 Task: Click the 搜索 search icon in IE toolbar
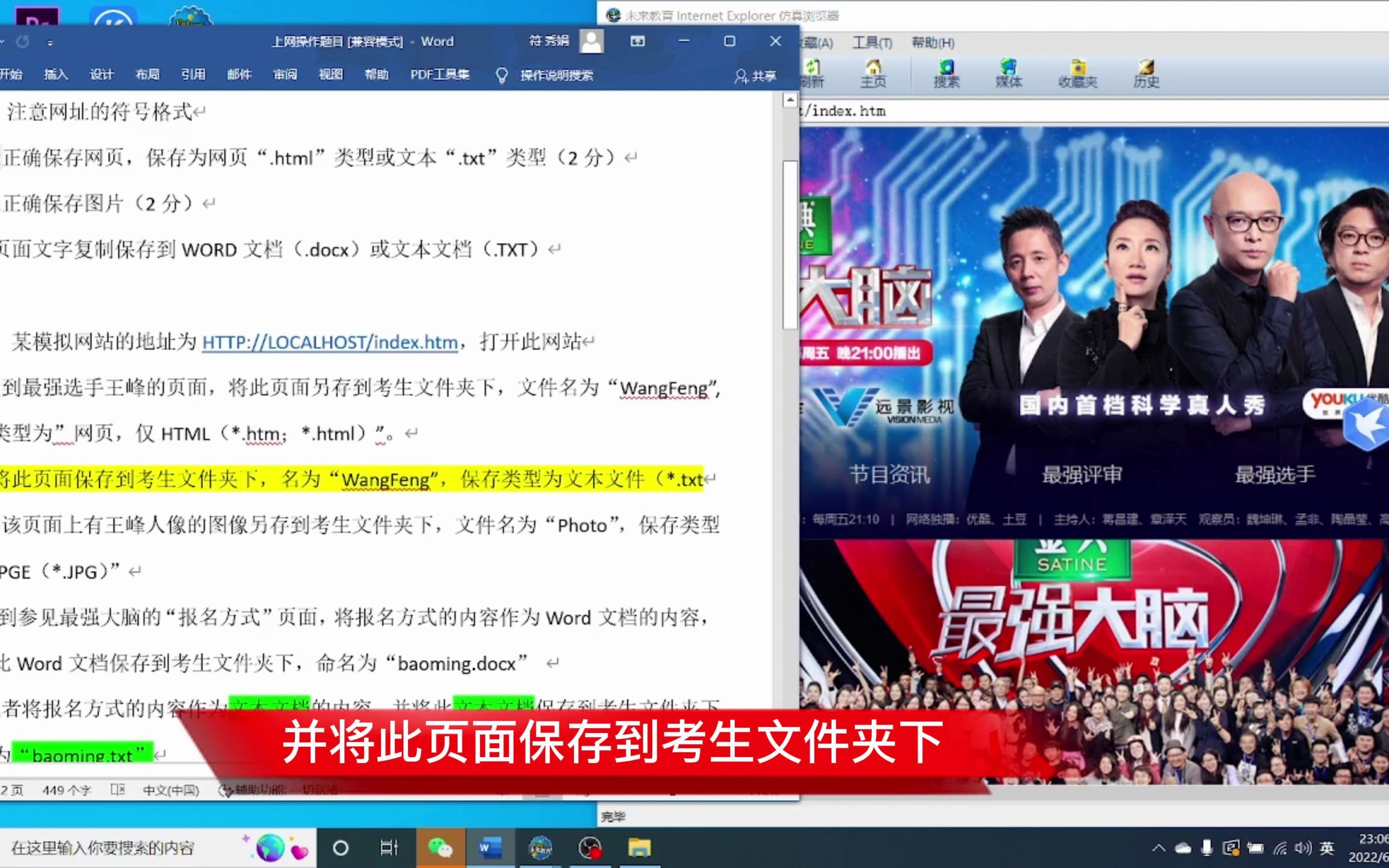(946, 74)
